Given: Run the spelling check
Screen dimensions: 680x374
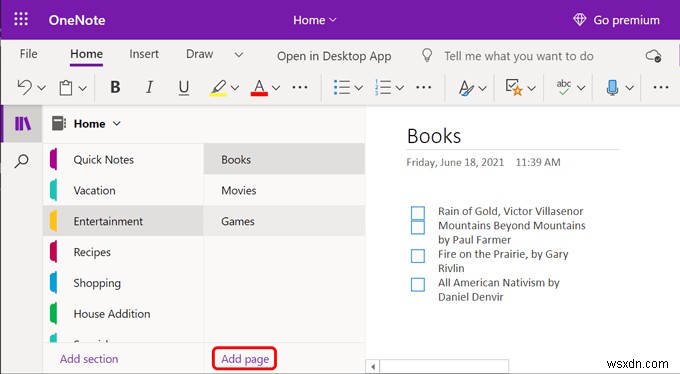Looking at the screenshot, I should [563, 87].
